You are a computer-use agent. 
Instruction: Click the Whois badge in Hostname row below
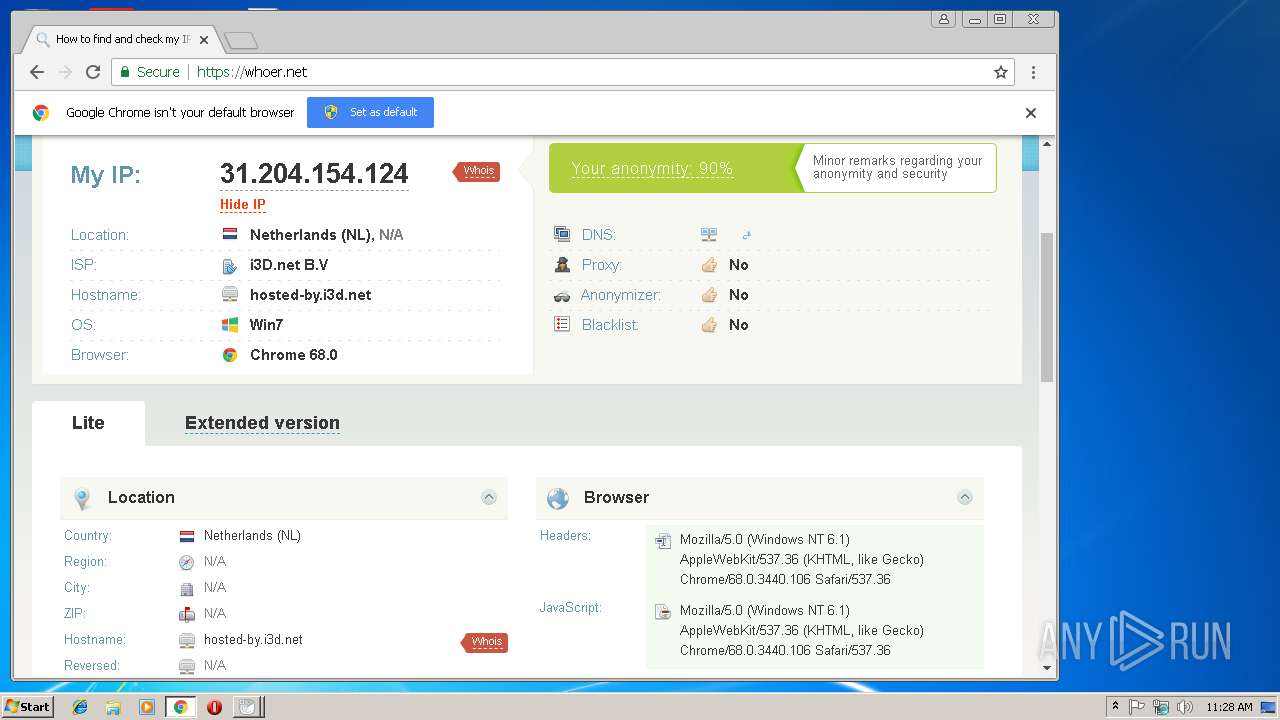(x=485, y=642)
